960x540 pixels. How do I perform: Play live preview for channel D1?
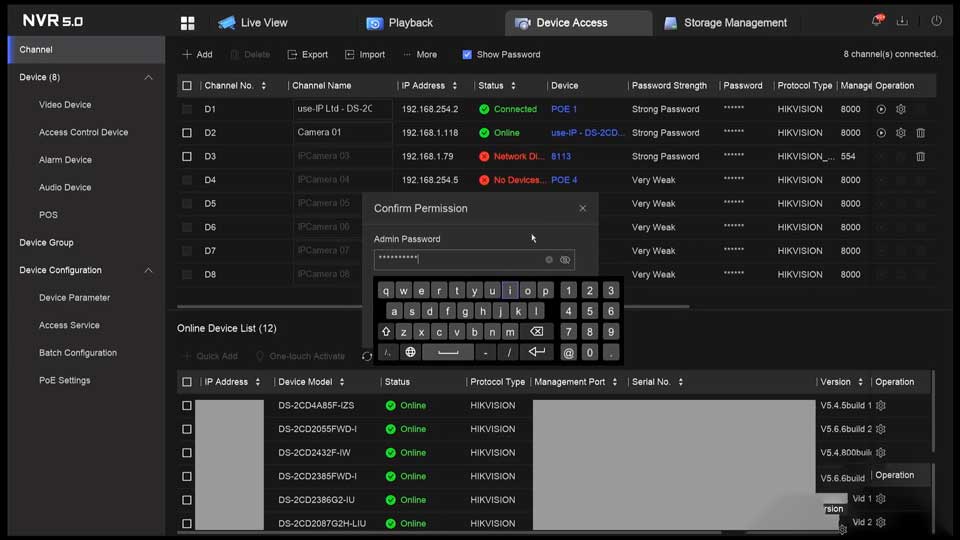point(881,109)
